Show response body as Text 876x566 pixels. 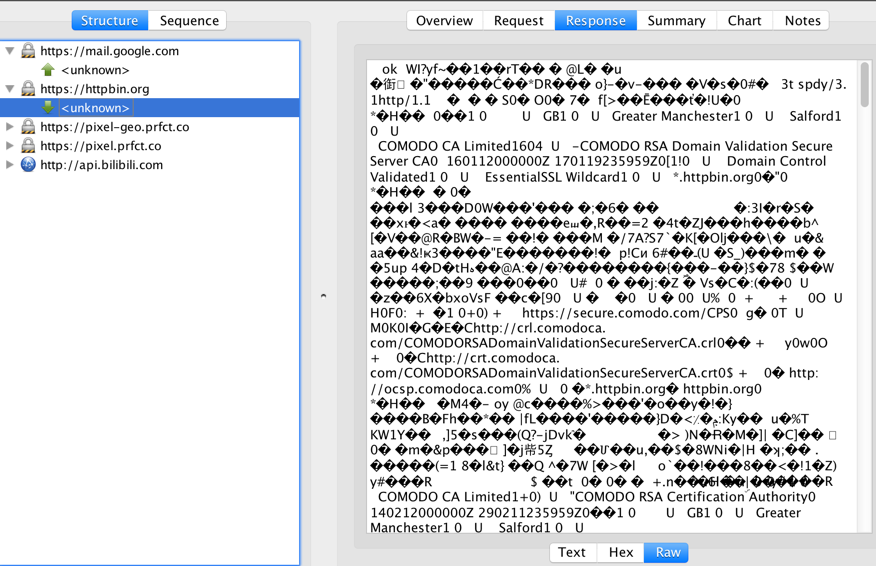tap(572, 552)
